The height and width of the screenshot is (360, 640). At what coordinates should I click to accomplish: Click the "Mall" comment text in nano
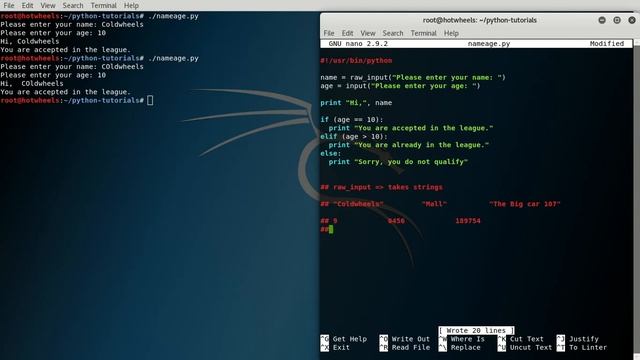point(434,204)
